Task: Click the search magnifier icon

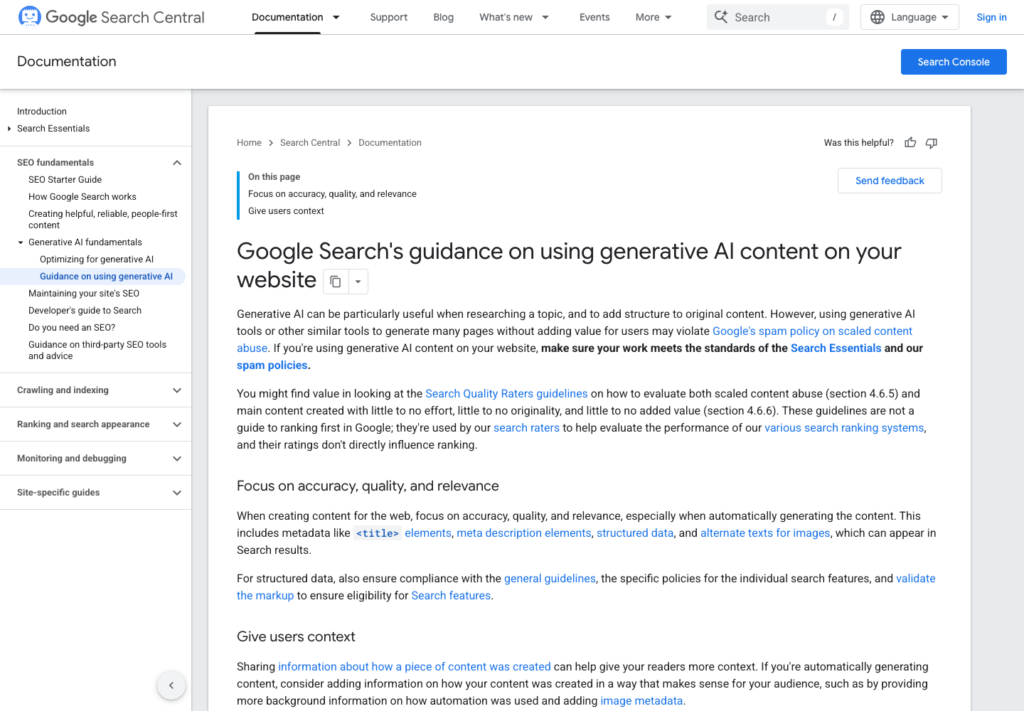Action: pos(720,17)
